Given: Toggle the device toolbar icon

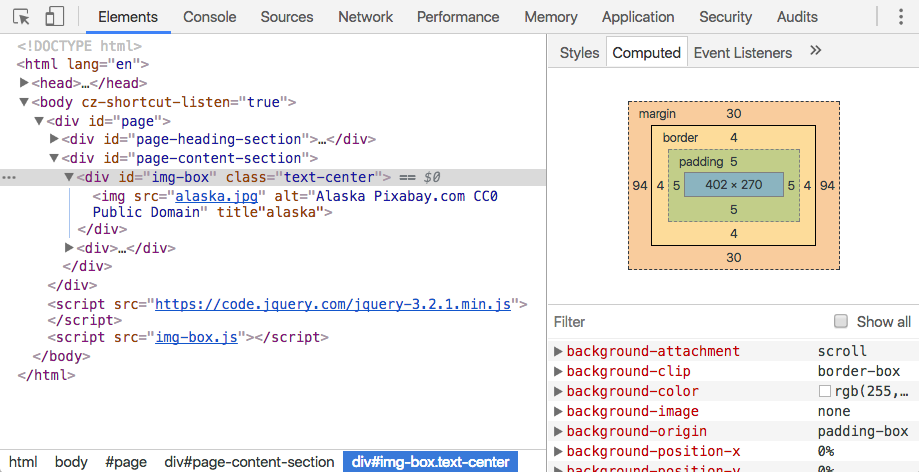Looking at the screenshot, I should 55,17.
